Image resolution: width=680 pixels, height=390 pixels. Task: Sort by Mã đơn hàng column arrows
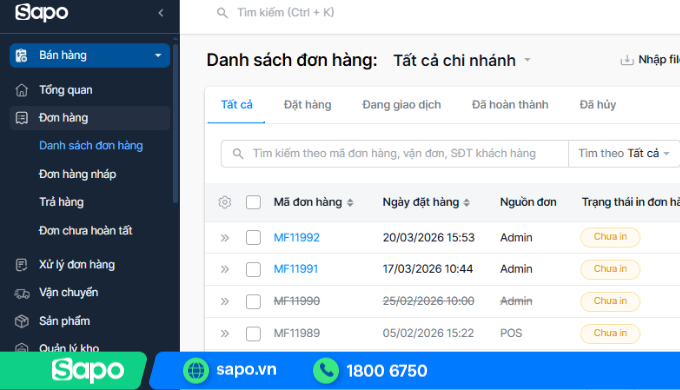350,203
